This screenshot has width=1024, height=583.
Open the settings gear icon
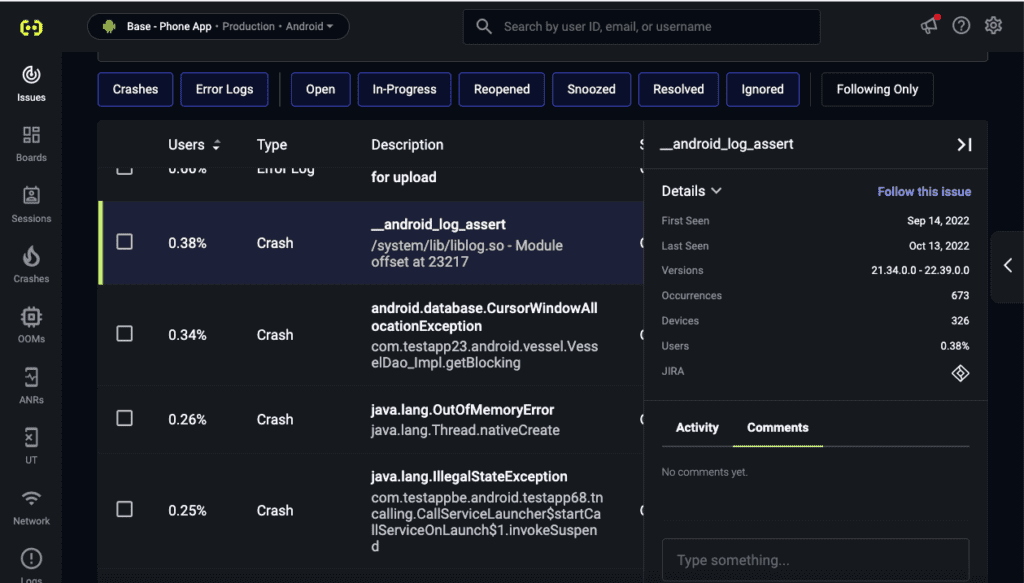coord(993,25)
